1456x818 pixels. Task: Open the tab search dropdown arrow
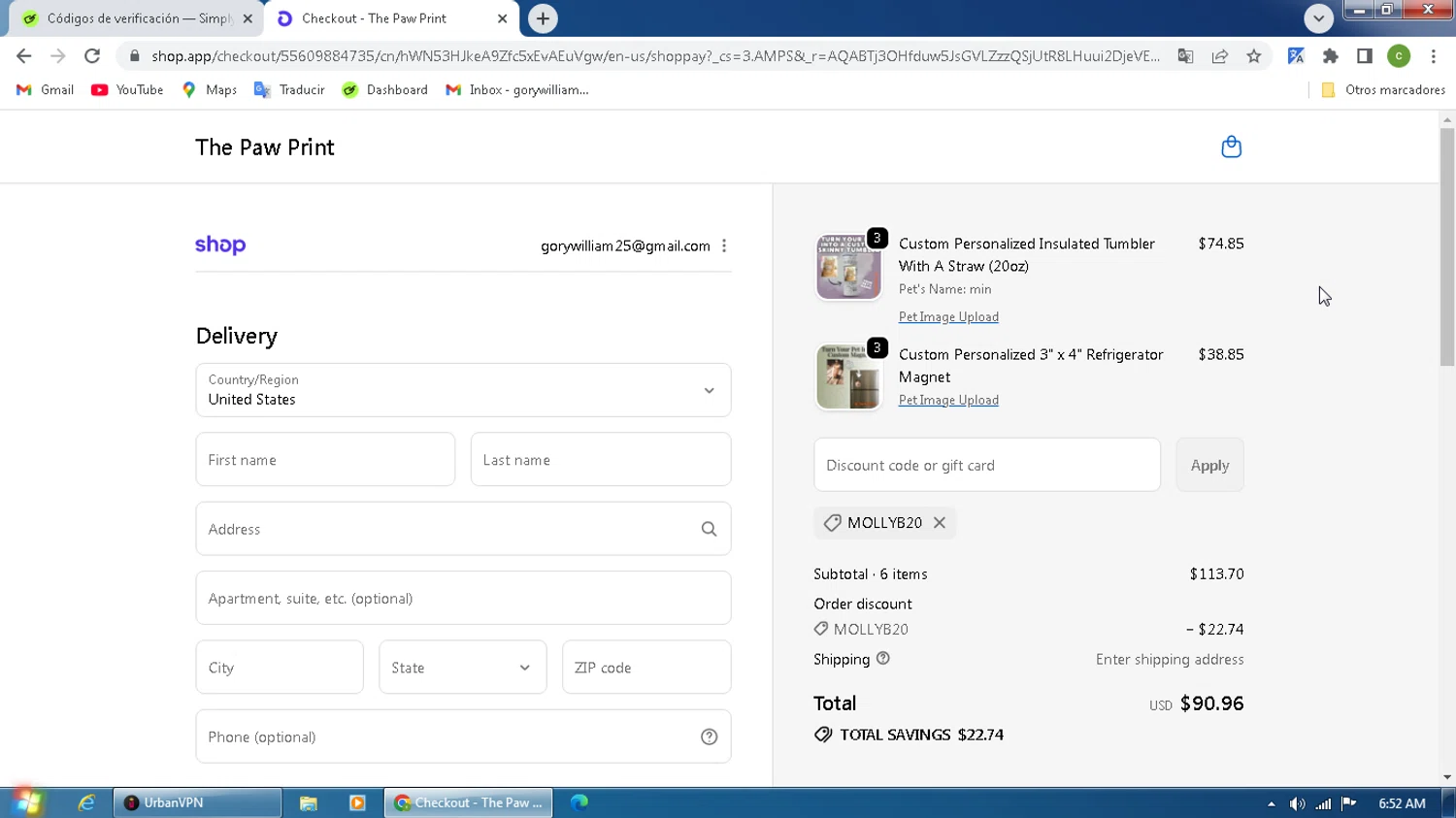[x=1318, y=18]
